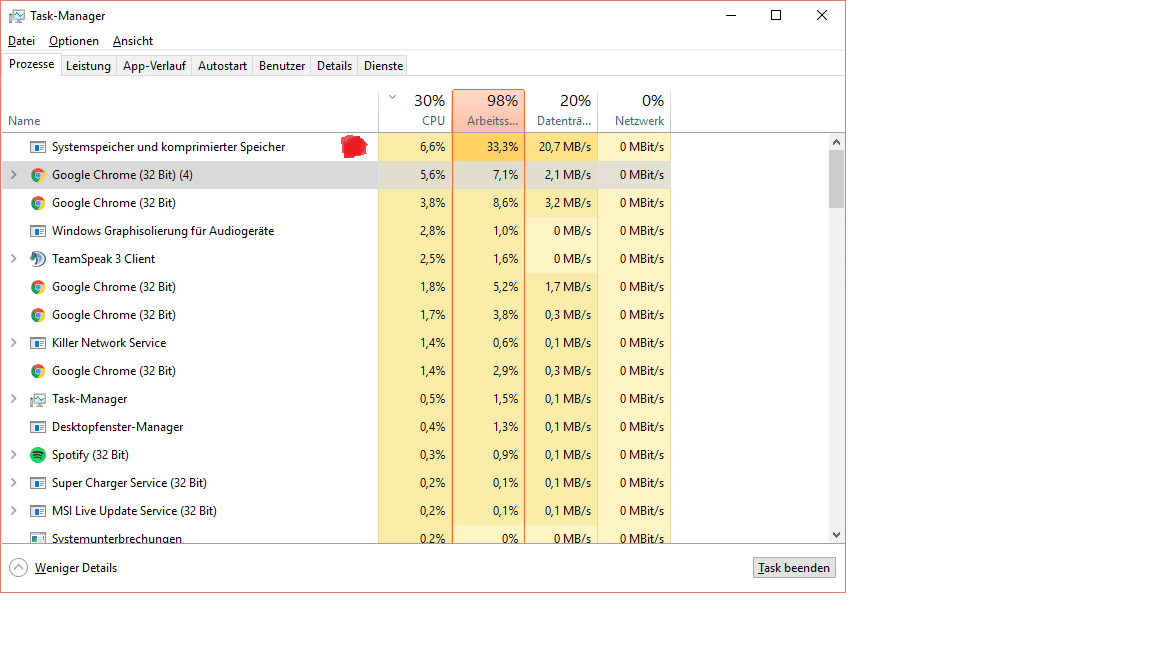Click the Task-Manager process row icon

coord(37,399)
